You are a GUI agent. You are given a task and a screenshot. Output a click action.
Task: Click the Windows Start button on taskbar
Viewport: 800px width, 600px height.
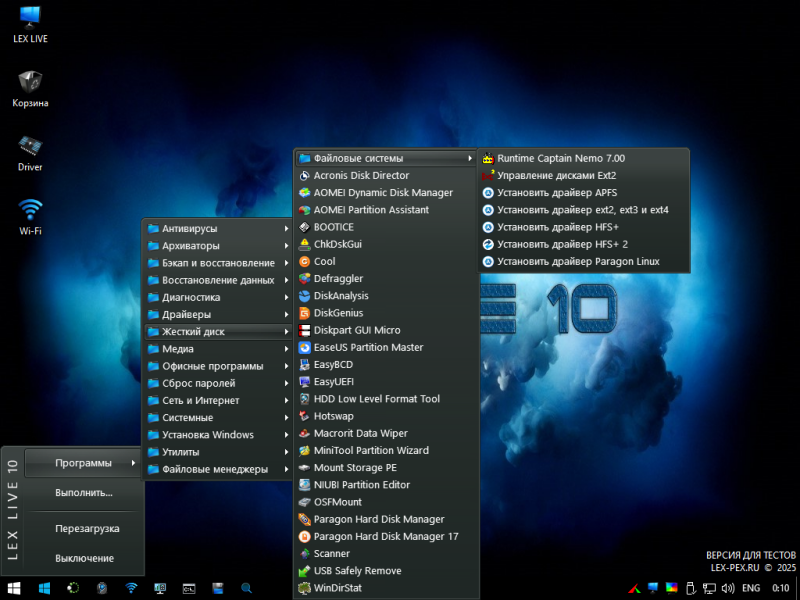point(15,588)
